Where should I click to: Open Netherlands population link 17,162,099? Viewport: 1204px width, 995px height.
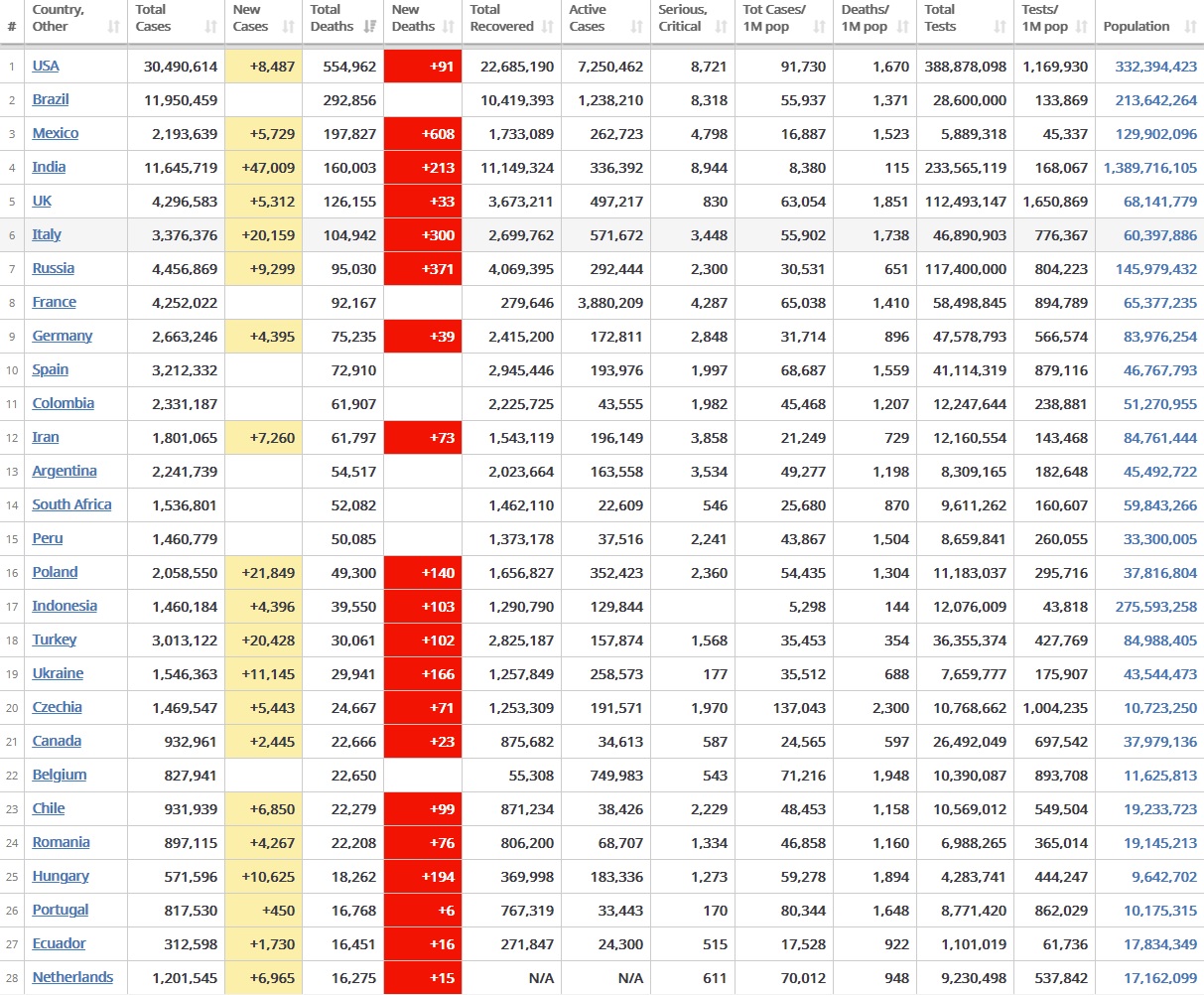pos(1160,978)
